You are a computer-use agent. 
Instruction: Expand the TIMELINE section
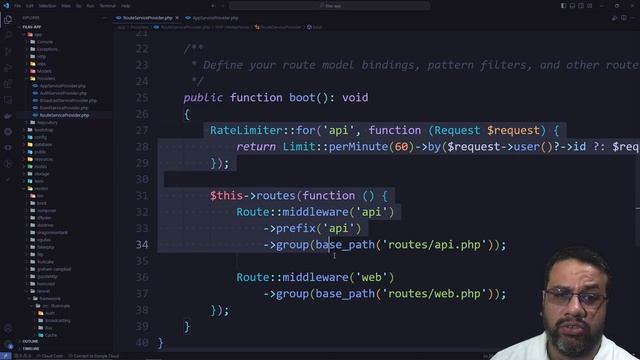point(31,349)
